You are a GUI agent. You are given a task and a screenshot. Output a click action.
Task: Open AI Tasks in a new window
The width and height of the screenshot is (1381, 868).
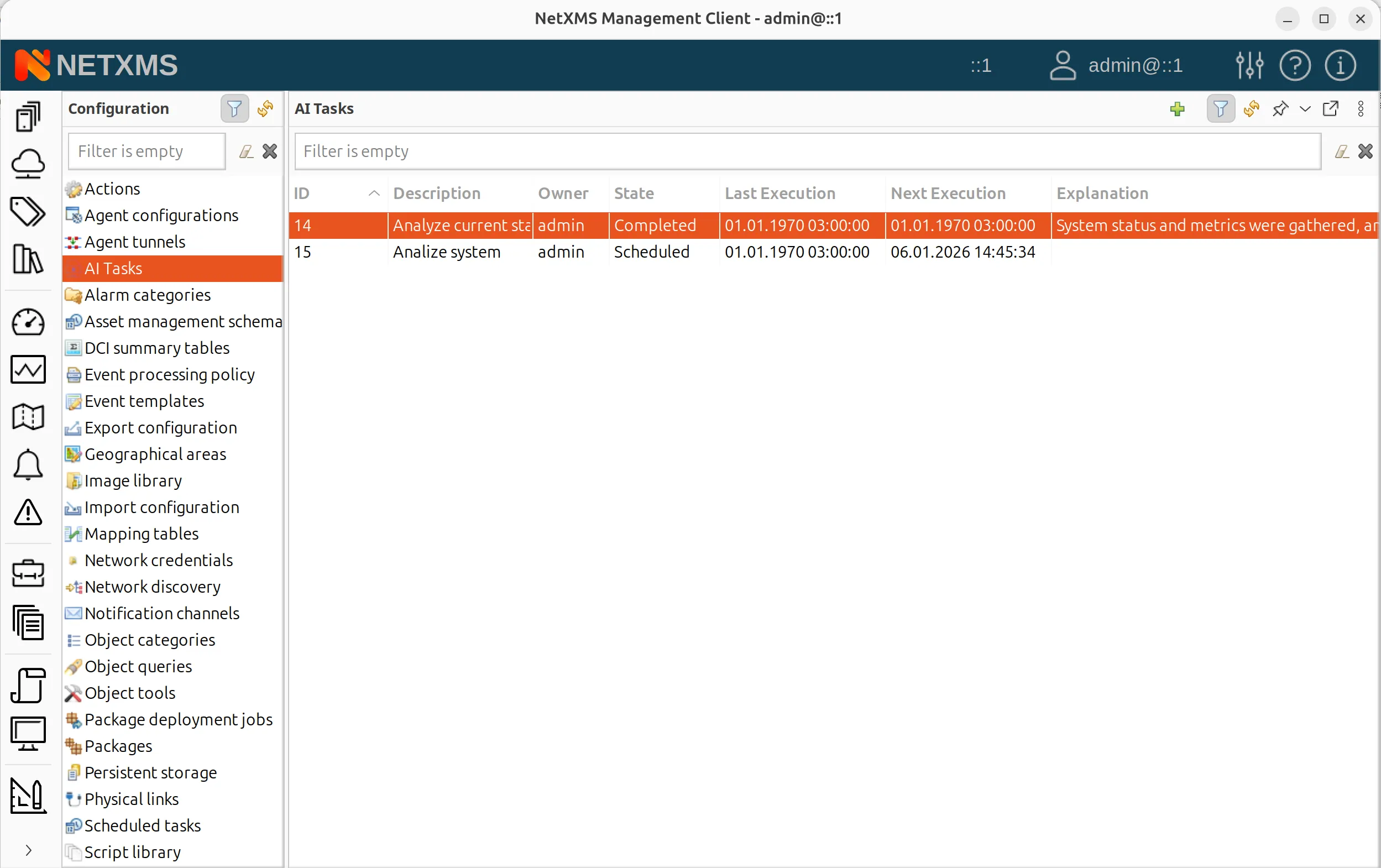[1331, 109]
